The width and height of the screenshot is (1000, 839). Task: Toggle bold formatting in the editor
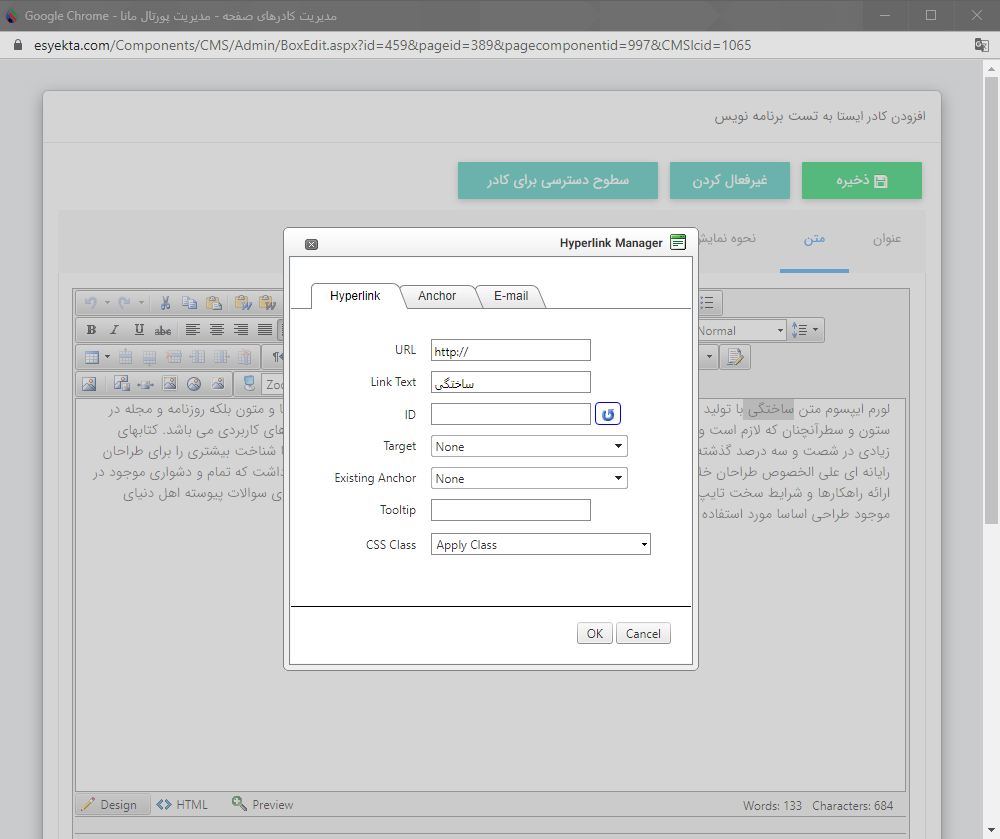[92, 330]
